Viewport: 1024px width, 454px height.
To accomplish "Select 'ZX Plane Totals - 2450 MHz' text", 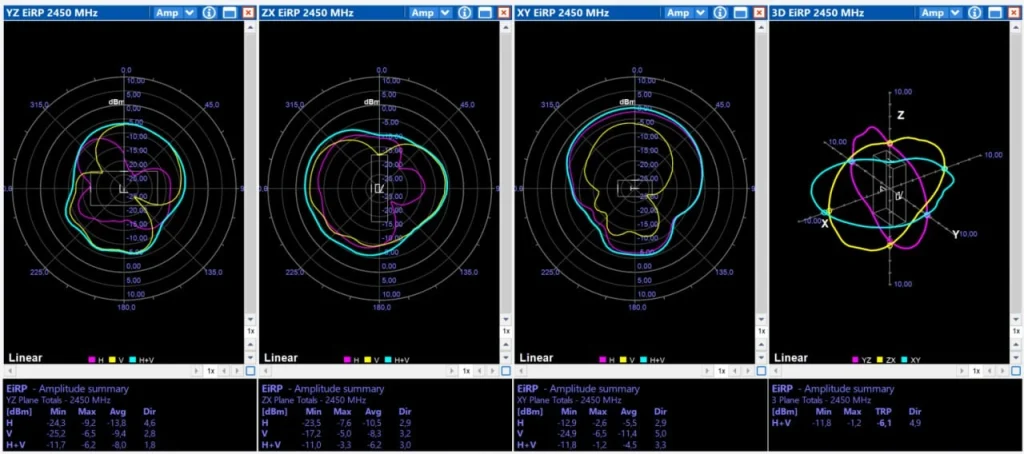I will [314, 400].
